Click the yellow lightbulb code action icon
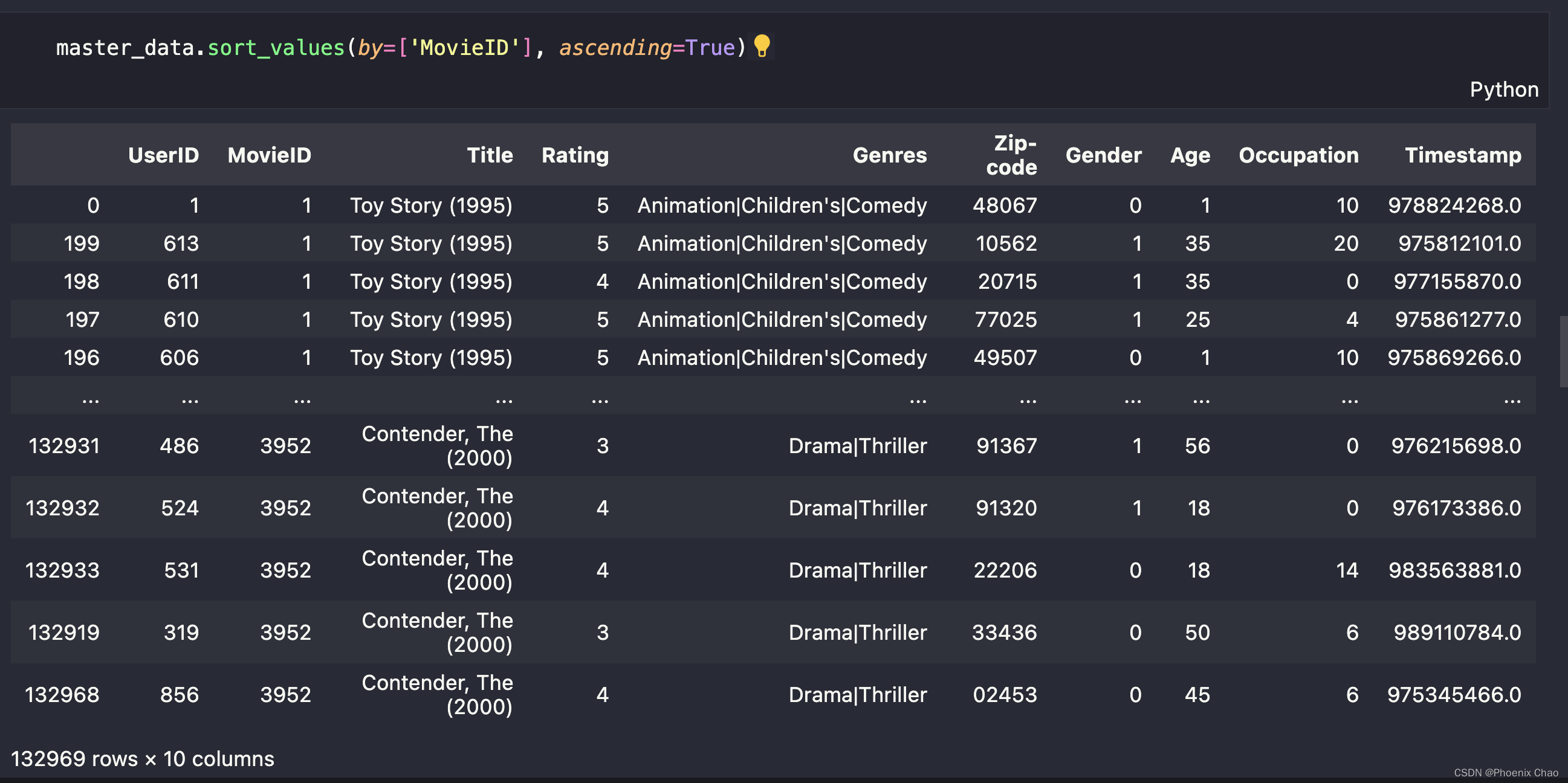Viewport: 1568px width, 783px height. point(762,47)
